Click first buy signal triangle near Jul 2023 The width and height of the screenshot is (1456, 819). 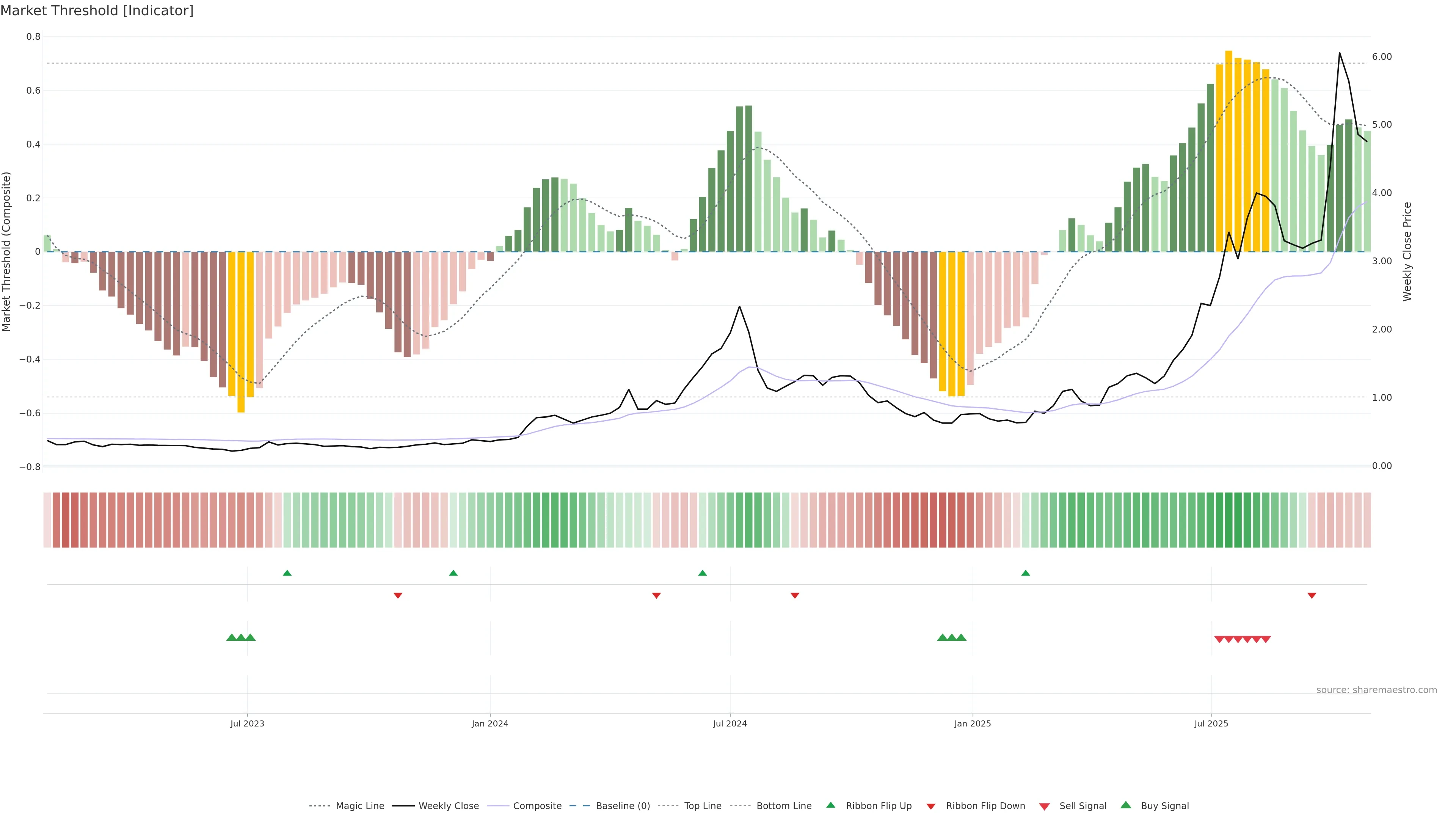pos(231,637)
